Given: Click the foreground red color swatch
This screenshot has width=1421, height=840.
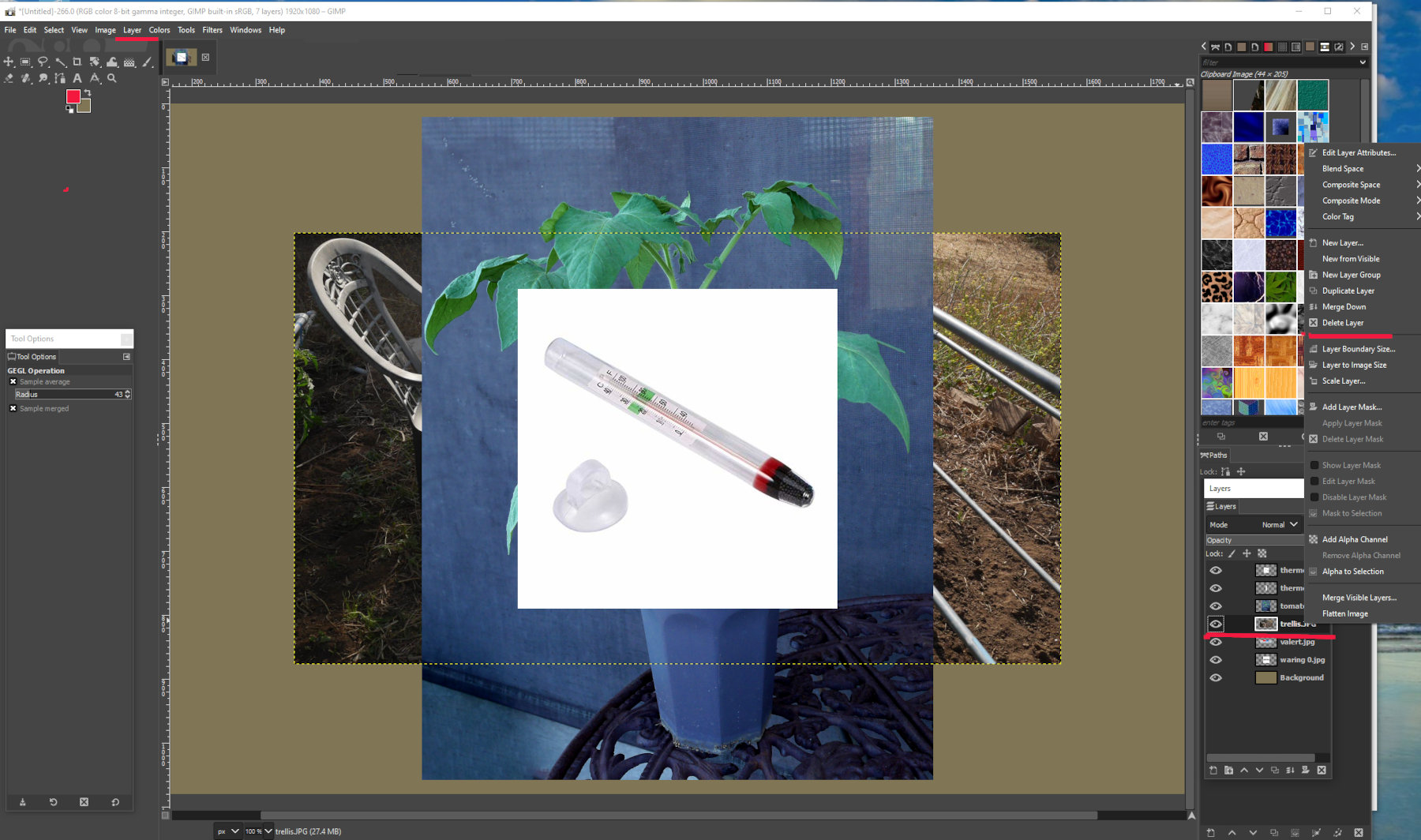Looking at the screenshot, I should pyautogui.click(x=73, y=96).
